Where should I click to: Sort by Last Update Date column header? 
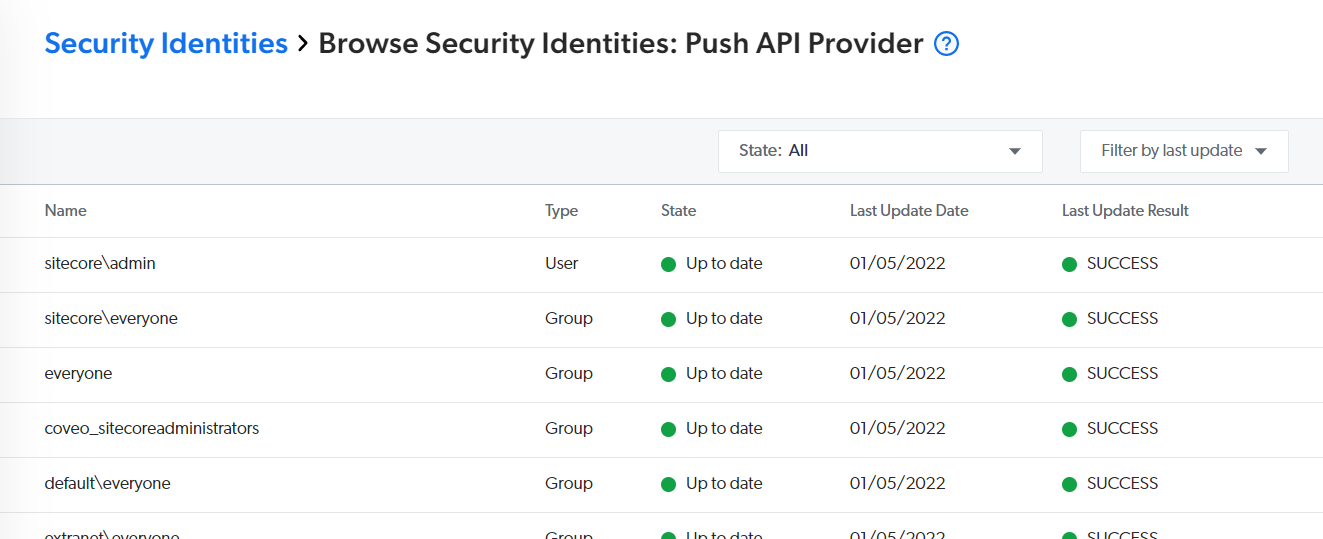[909, 211]
